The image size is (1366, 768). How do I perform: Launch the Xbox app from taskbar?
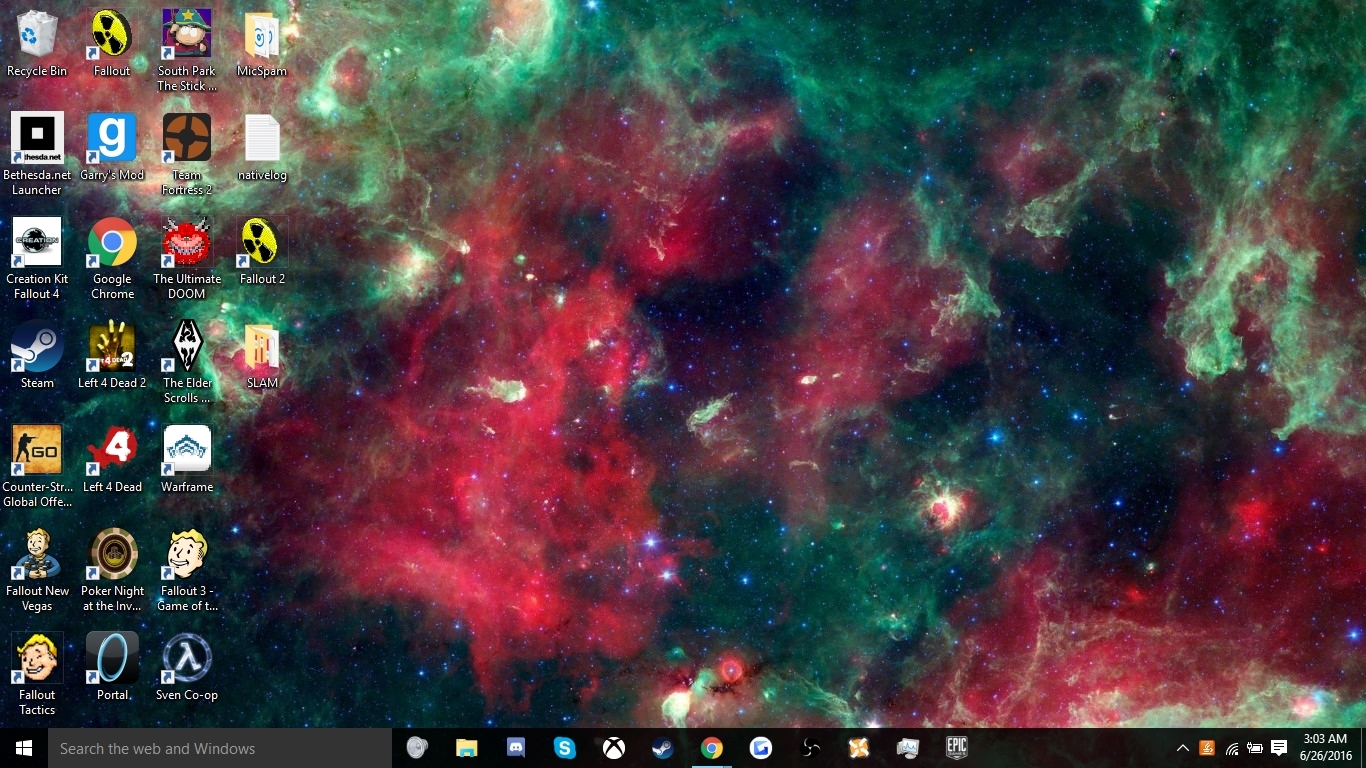(614, 748)
